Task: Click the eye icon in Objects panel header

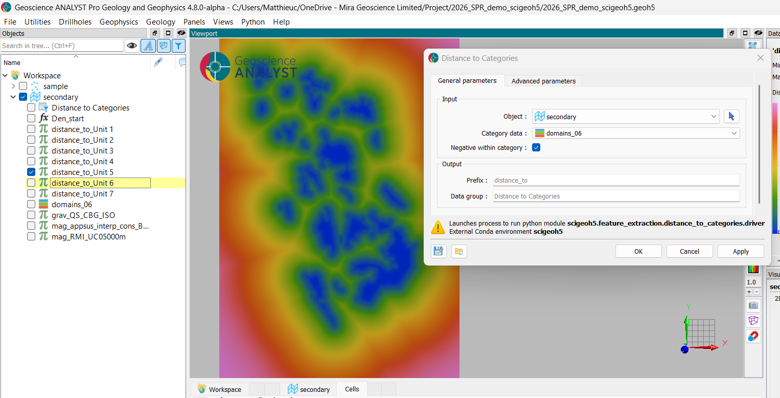Action: [181, 33]
